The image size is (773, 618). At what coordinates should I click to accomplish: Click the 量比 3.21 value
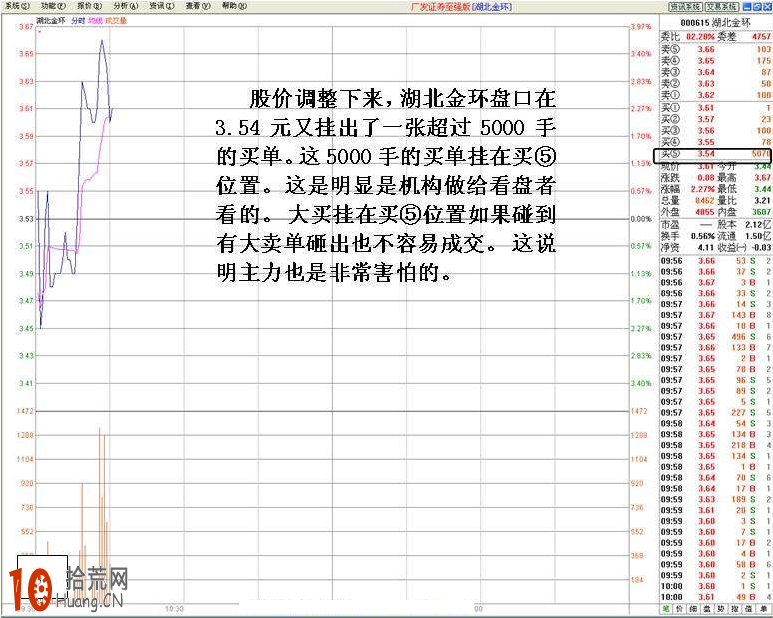pyautogui.click(x=762, y=200)
